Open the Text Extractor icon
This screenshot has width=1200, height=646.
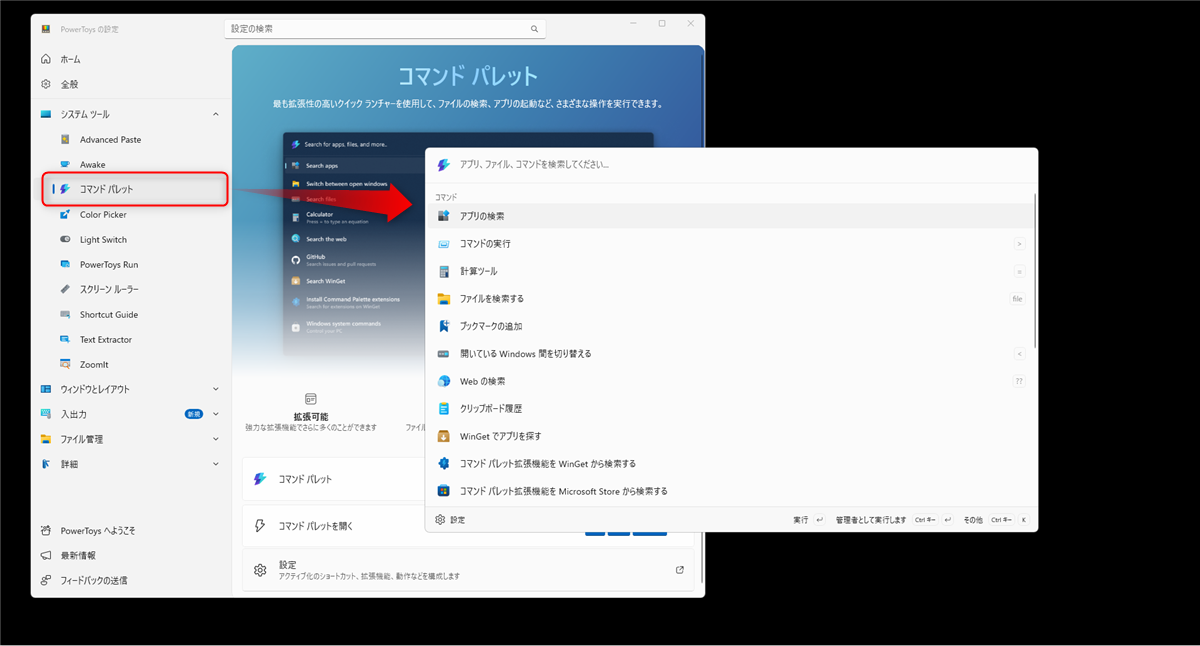click(x=65, y=340)
